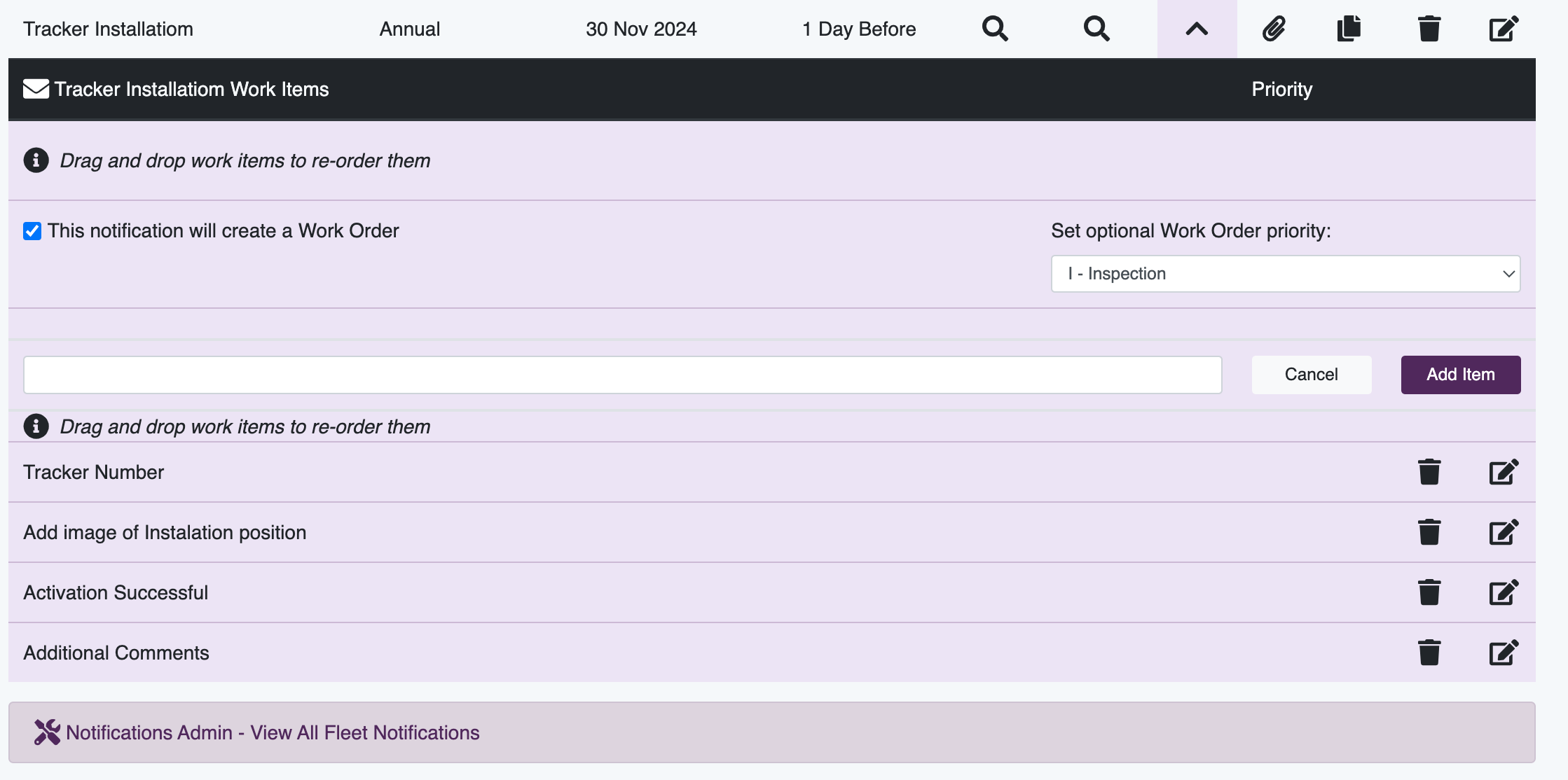The height and width of the screenshot is (780, 1568).
Task: Click the 'Annual' frequency cell
Action: pos(410,29)
